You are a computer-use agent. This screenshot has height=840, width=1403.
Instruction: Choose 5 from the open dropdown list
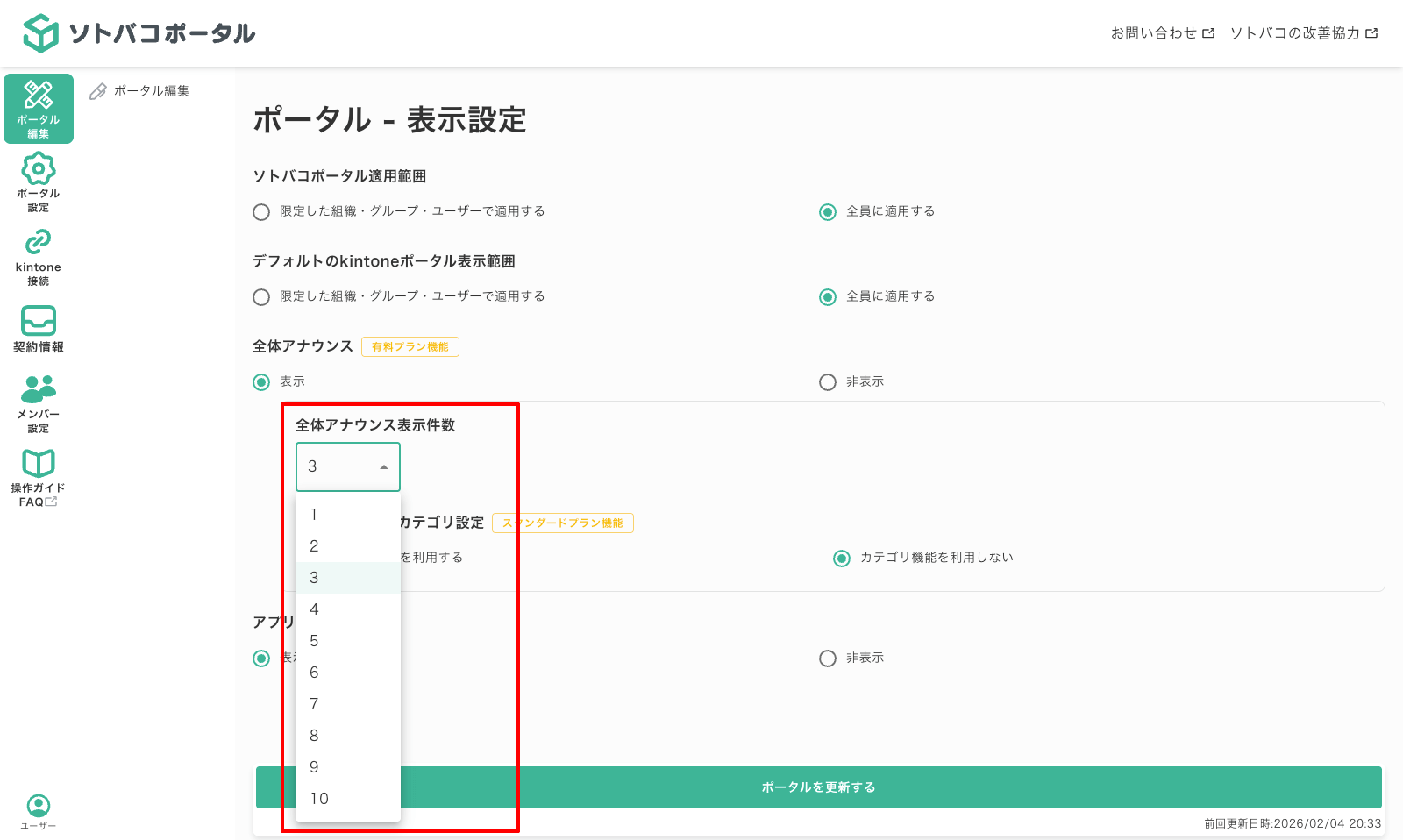point(347,641)
